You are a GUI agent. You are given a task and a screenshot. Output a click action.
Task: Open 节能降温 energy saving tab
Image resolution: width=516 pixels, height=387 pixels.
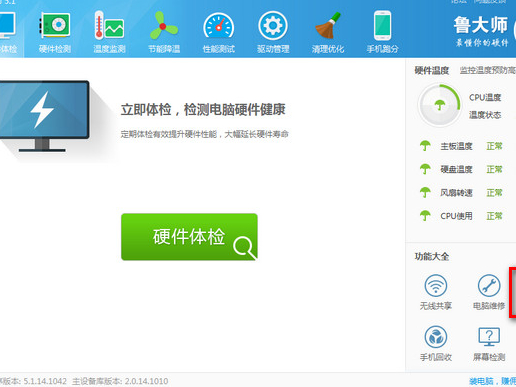click(x=164, y=32)
